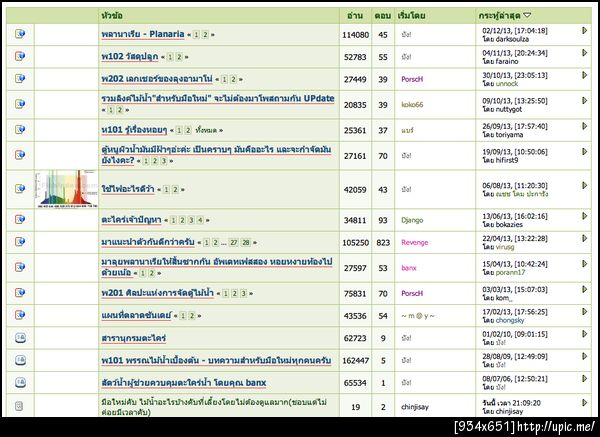This screenshot has width=600, height=437.
Task: Jump to last post by nuttygot arrow
Action: [x=584, y=100]
